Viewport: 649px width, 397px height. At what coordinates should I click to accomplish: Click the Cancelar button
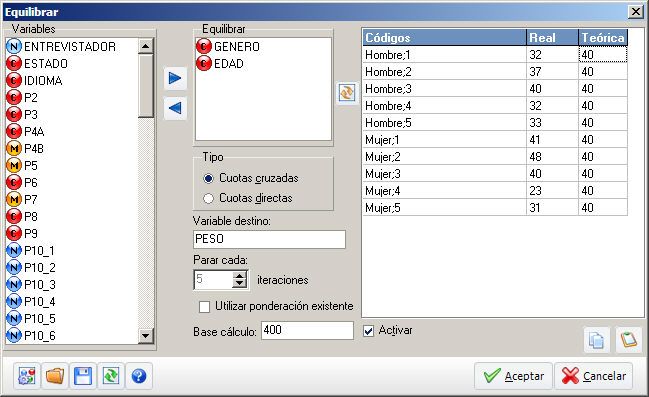click(x=594, y=376)
